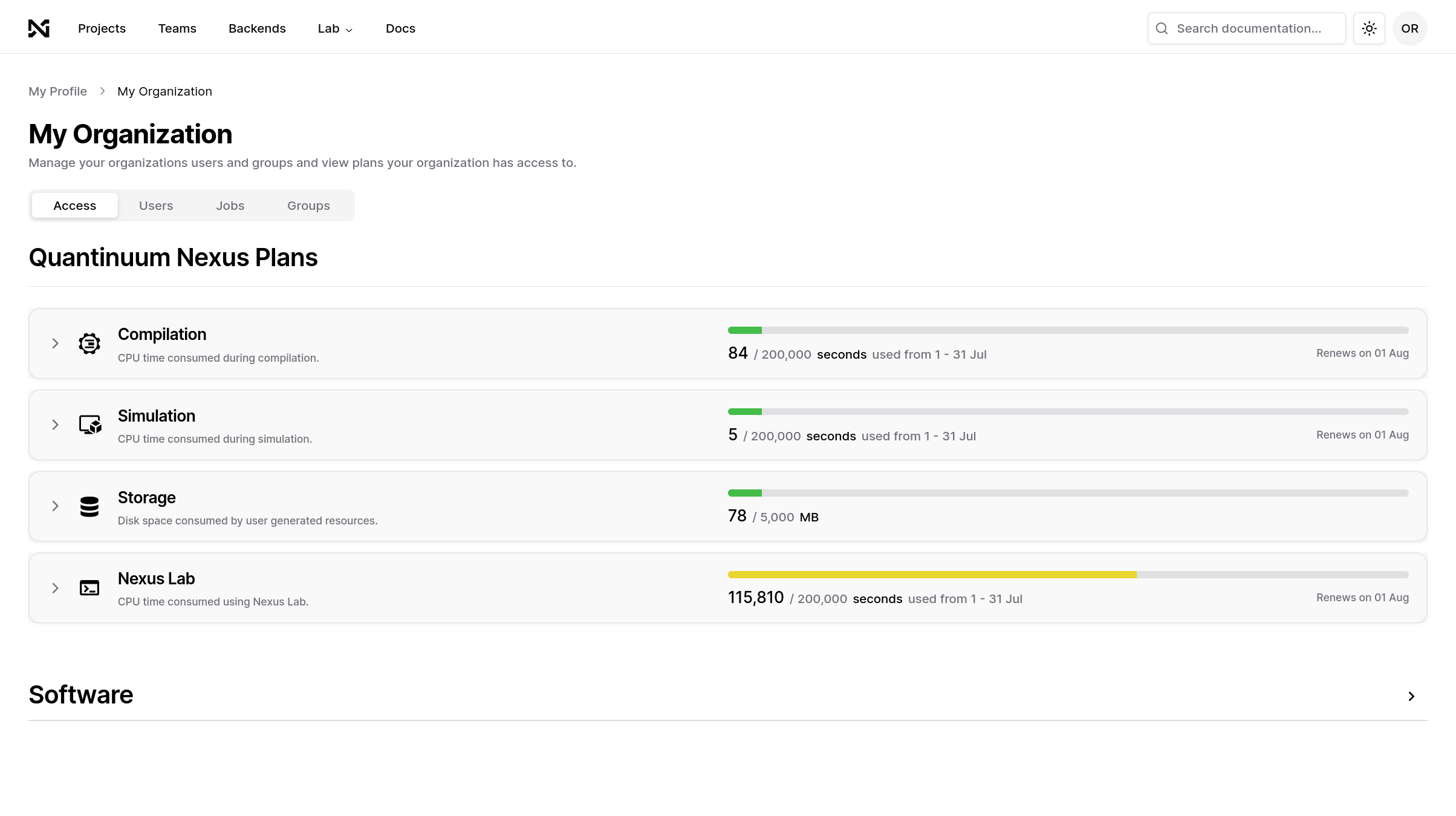Click the Nexus logo icon
Screen dimensions: 1456x816
39,28
